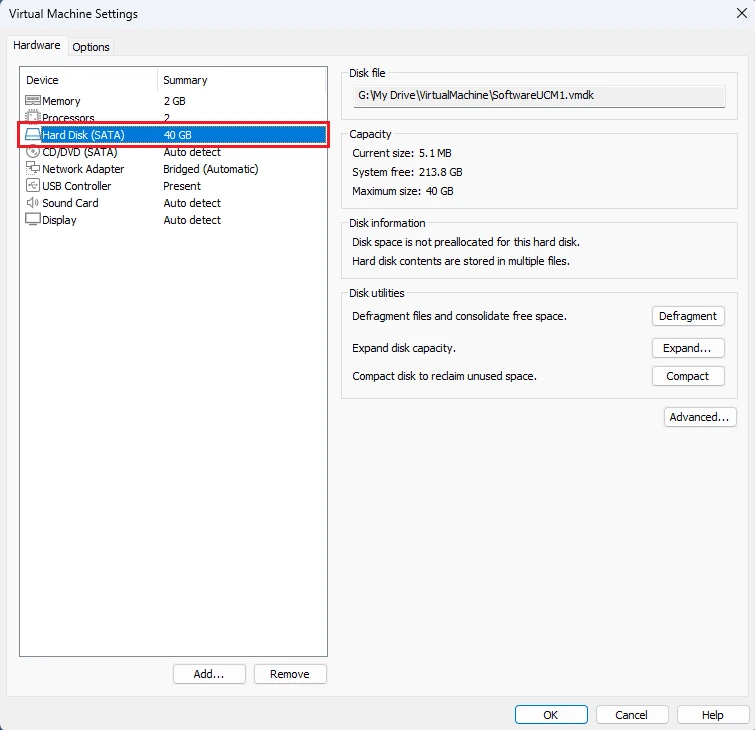Select the Memory device row

coord(173,101)
